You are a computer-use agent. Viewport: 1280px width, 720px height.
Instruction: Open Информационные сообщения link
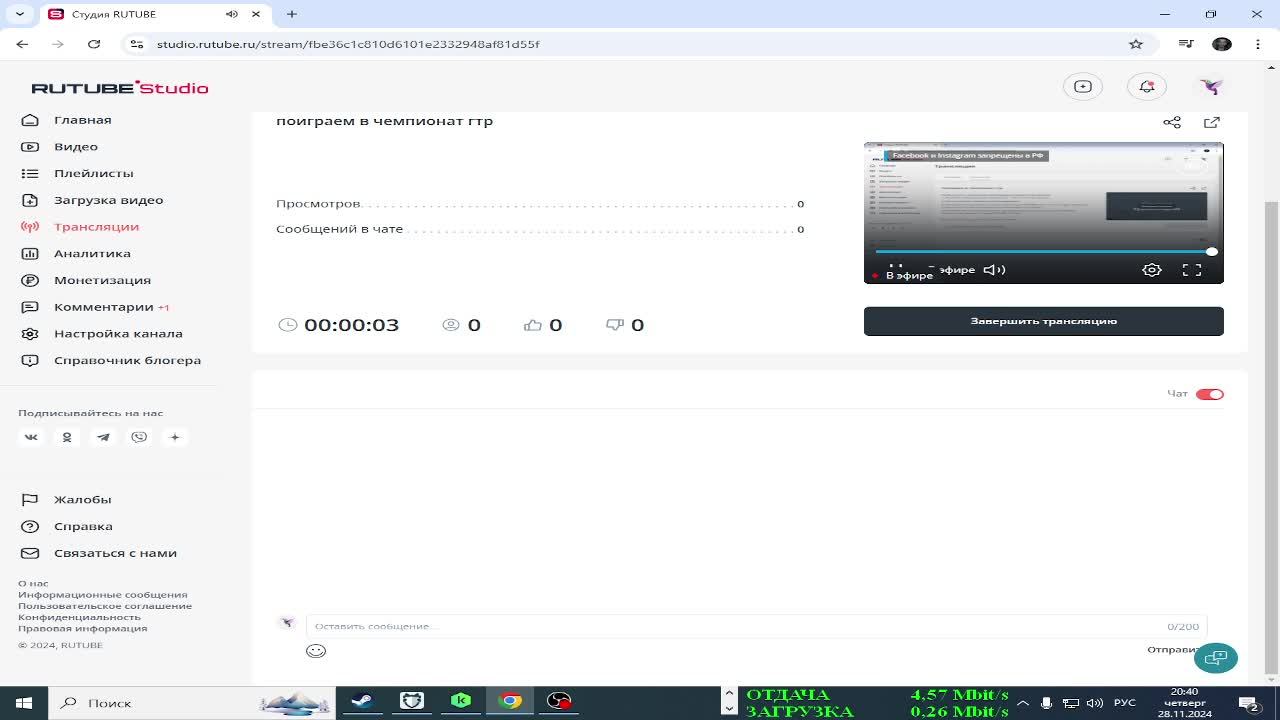102,595
